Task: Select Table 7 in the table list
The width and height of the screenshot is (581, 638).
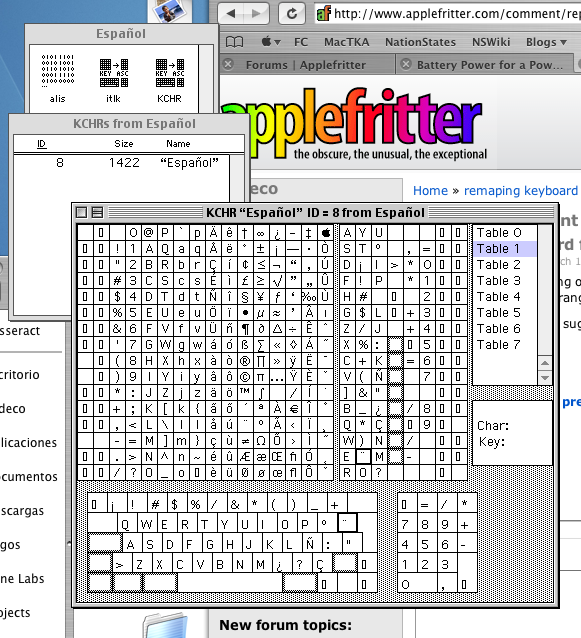Action: click(505, 345)
